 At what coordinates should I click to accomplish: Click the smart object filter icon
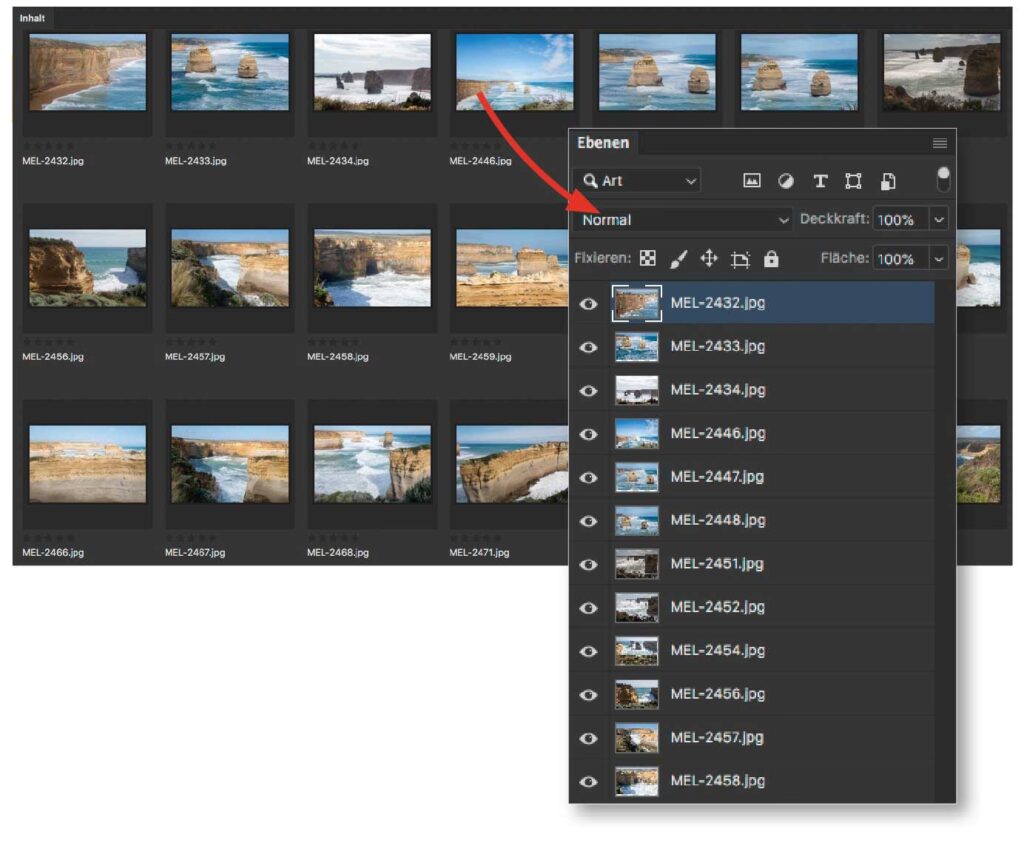(887, 181)
